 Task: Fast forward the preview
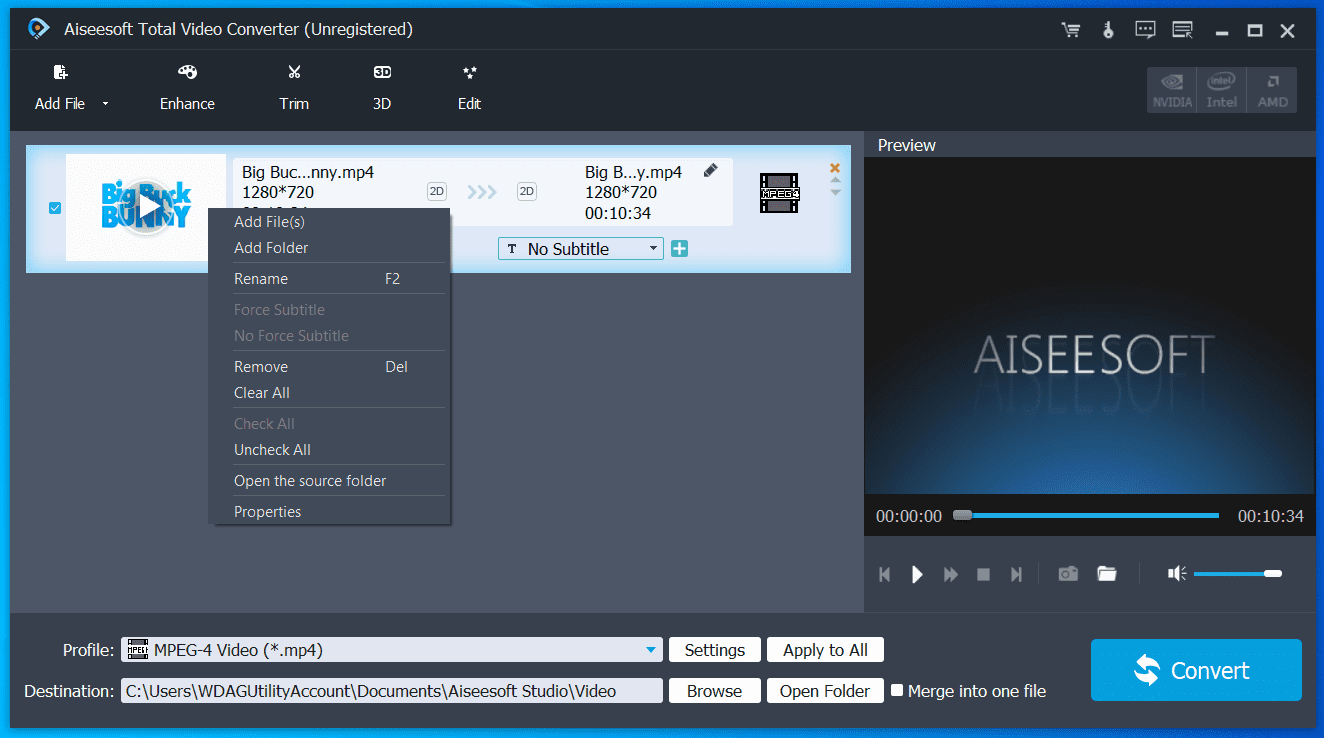coord(951,574)
